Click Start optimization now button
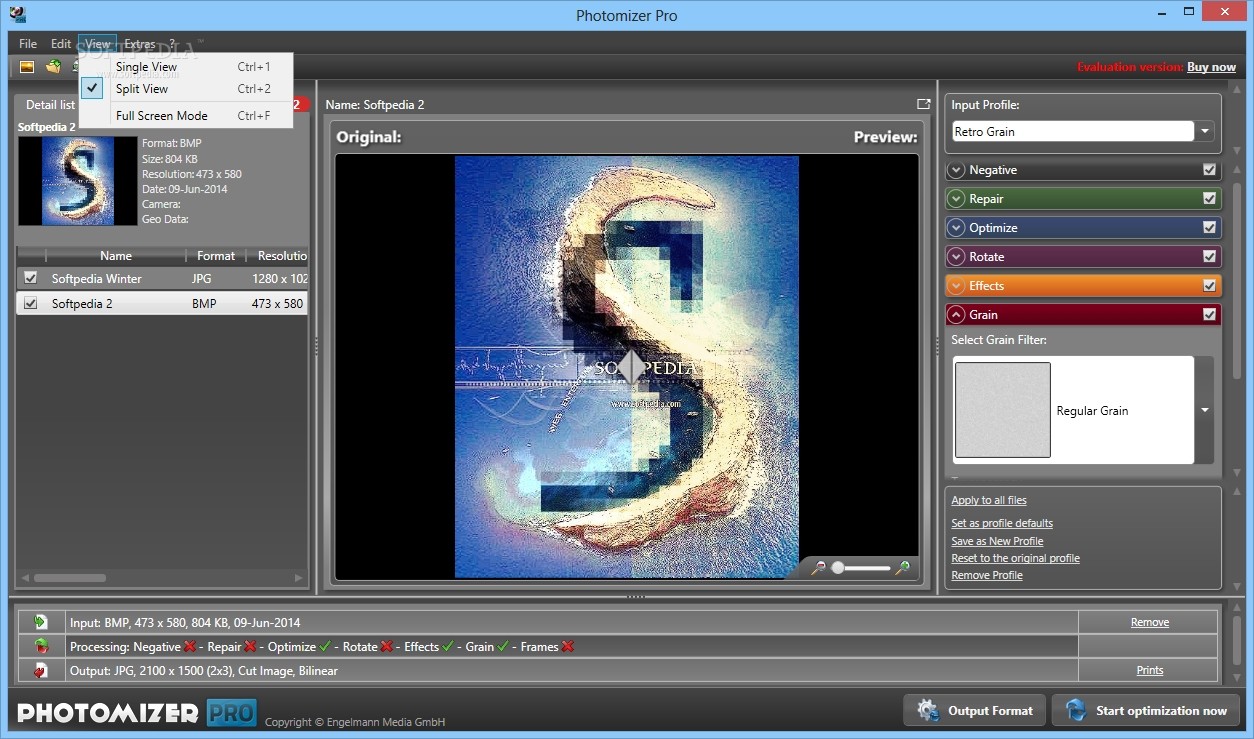Viewport: 1254px width, 739px height. pos(1146,711)
